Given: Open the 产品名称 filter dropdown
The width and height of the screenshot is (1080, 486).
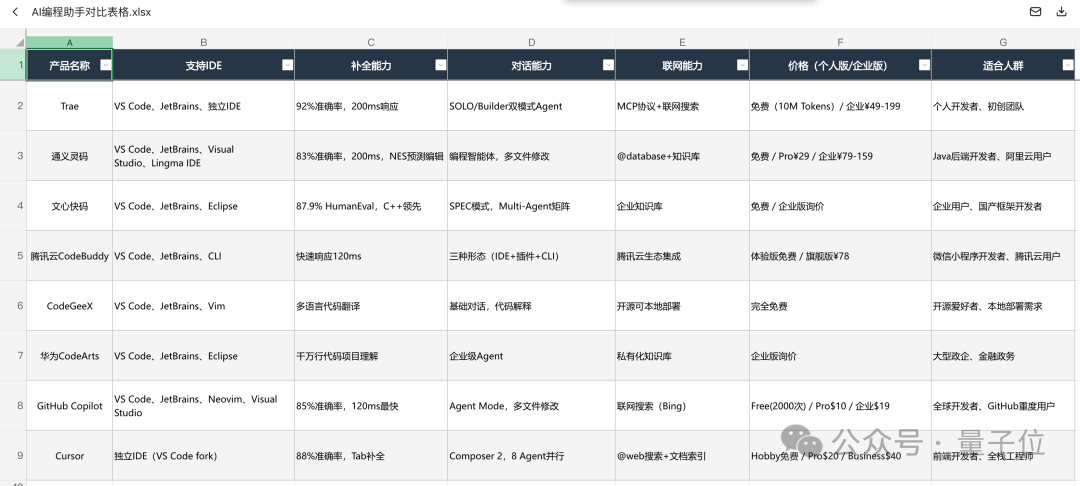Looking at the screenshot, I should pos(105,65).
